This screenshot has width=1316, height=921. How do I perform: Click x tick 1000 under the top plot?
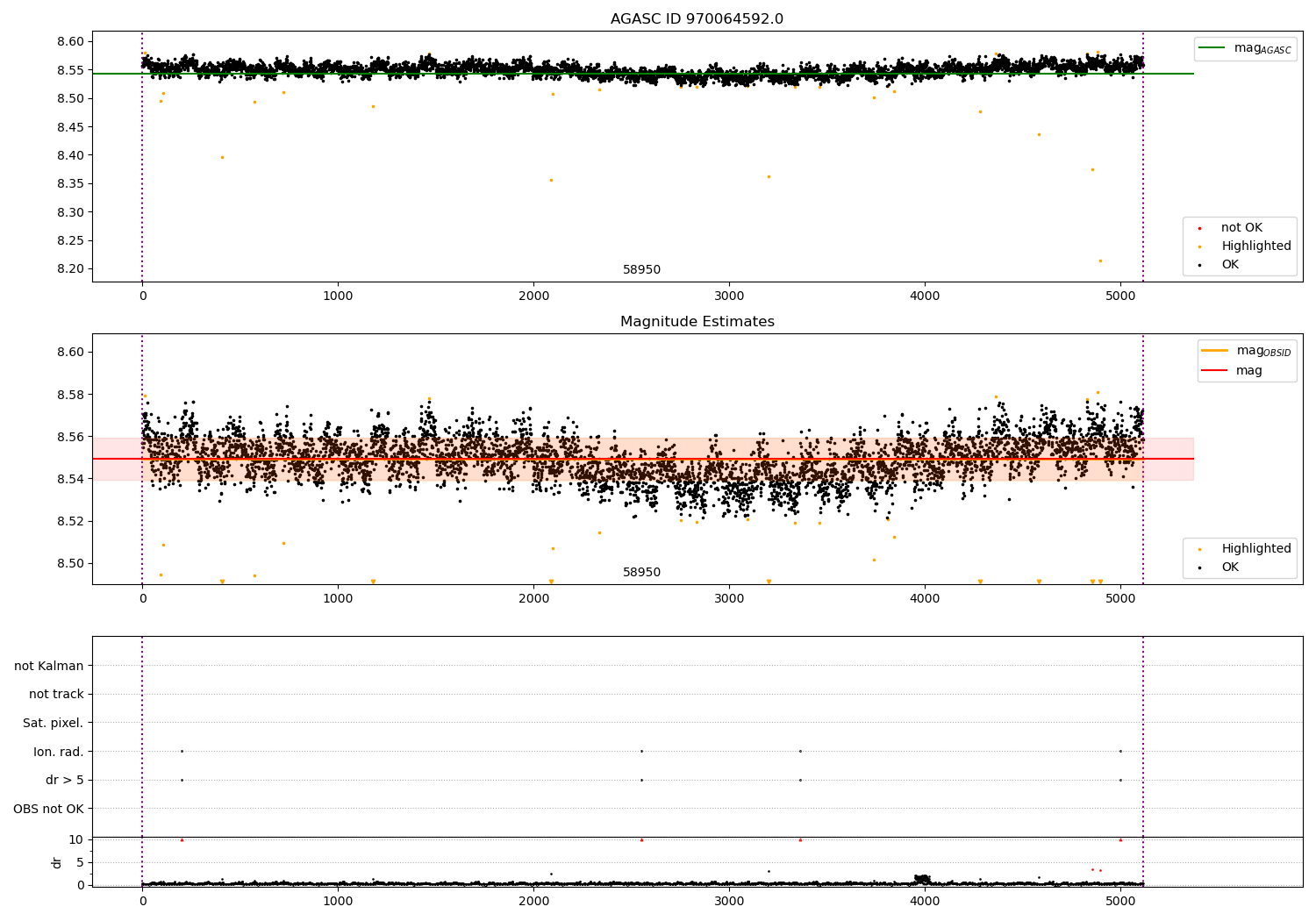click(338, 296)
